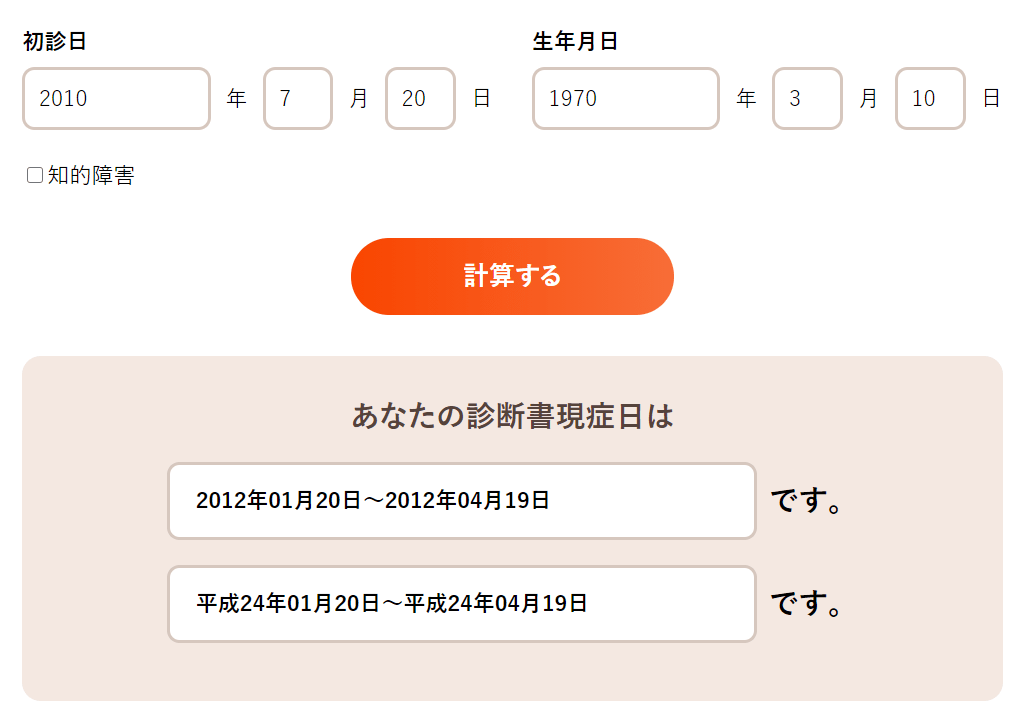Screen dimensions: 1032x721
Task: Click です。 text beside the 平成24年 result
Action: tap(807, 604)
